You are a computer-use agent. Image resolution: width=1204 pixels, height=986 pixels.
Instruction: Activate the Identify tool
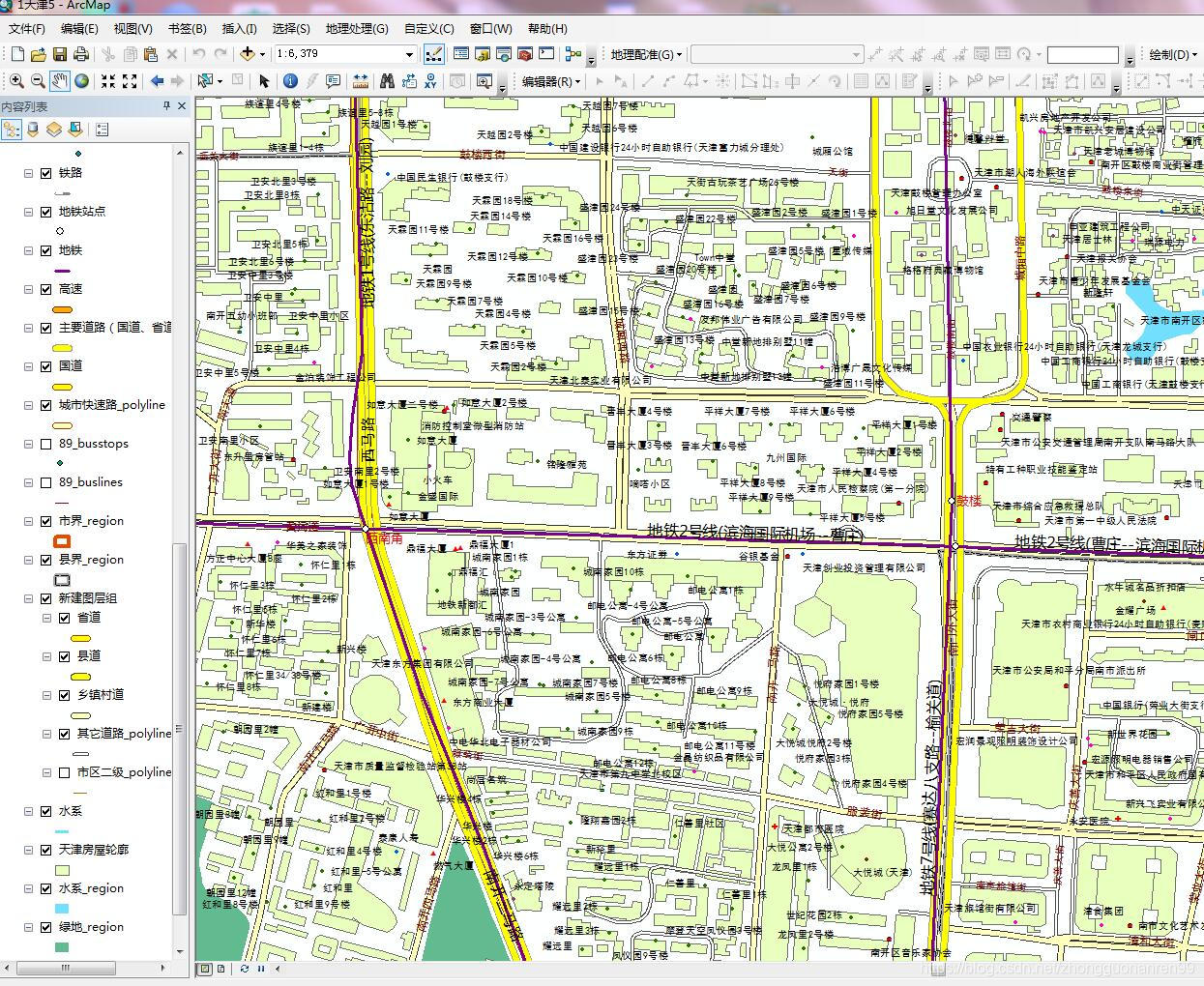(290, 81)
